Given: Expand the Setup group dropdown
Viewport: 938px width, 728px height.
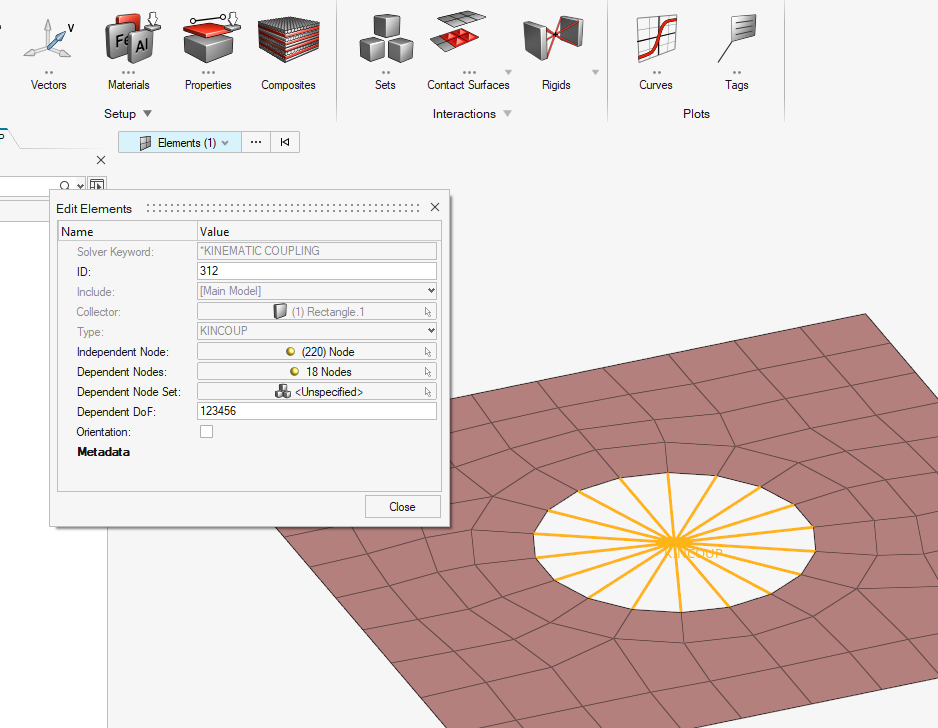Looking at the screenshot, I should [x=147, y=114].
